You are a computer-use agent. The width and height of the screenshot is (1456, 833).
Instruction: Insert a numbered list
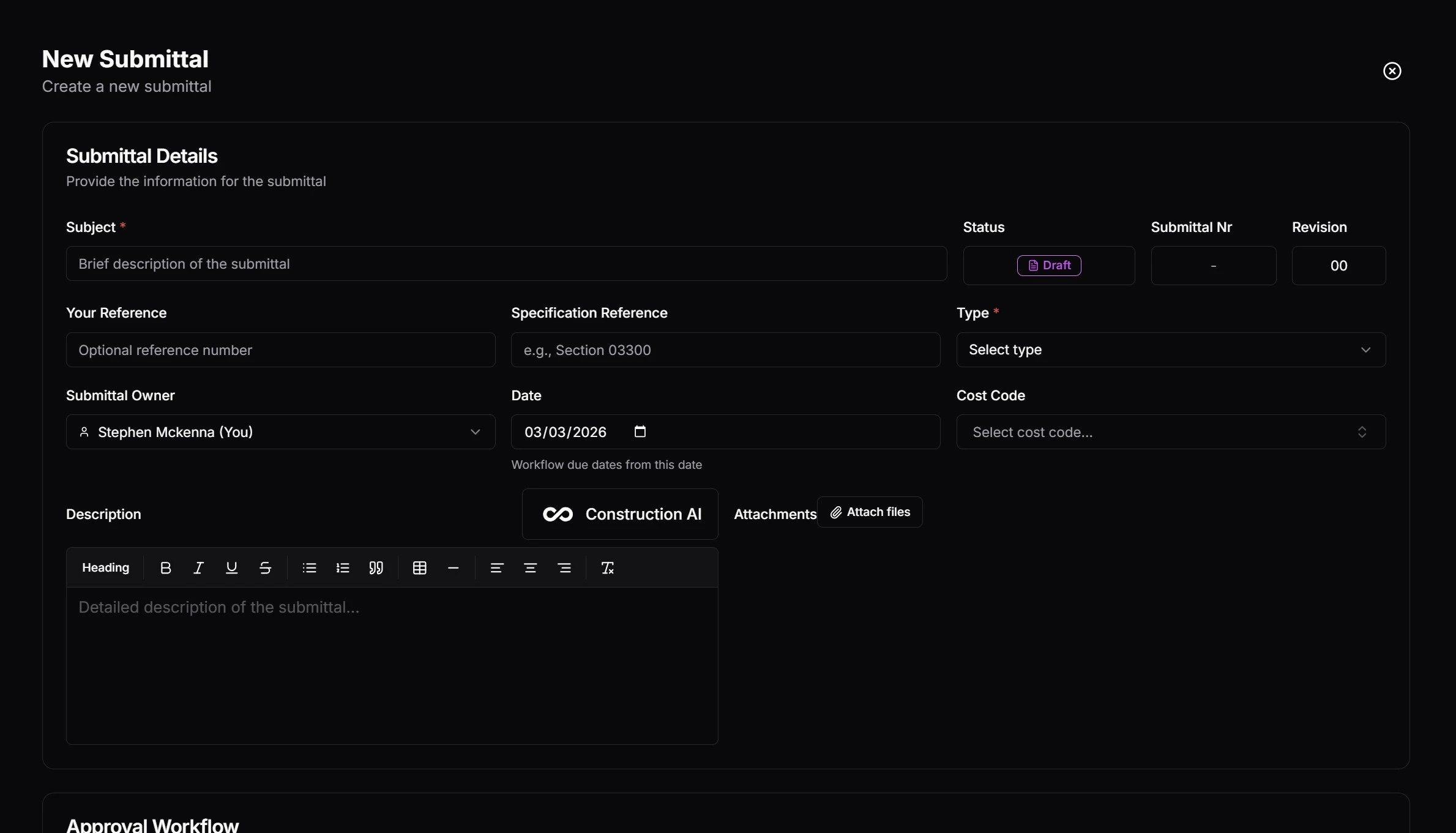point(343,568)
